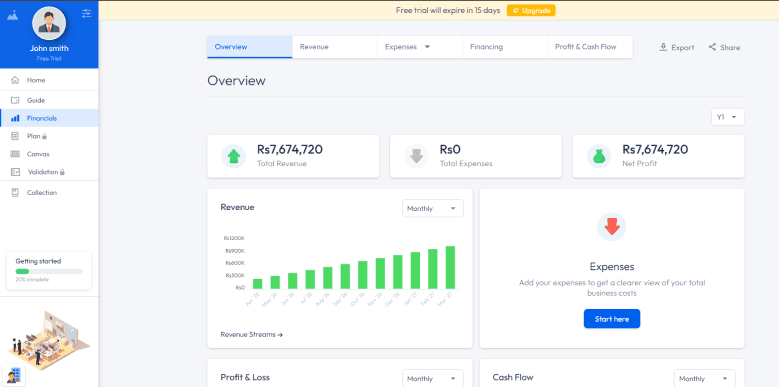This screenshot has width=779, height=387.
Task: Click the Plan locked menu item
Action: click(x=49, y=136)
